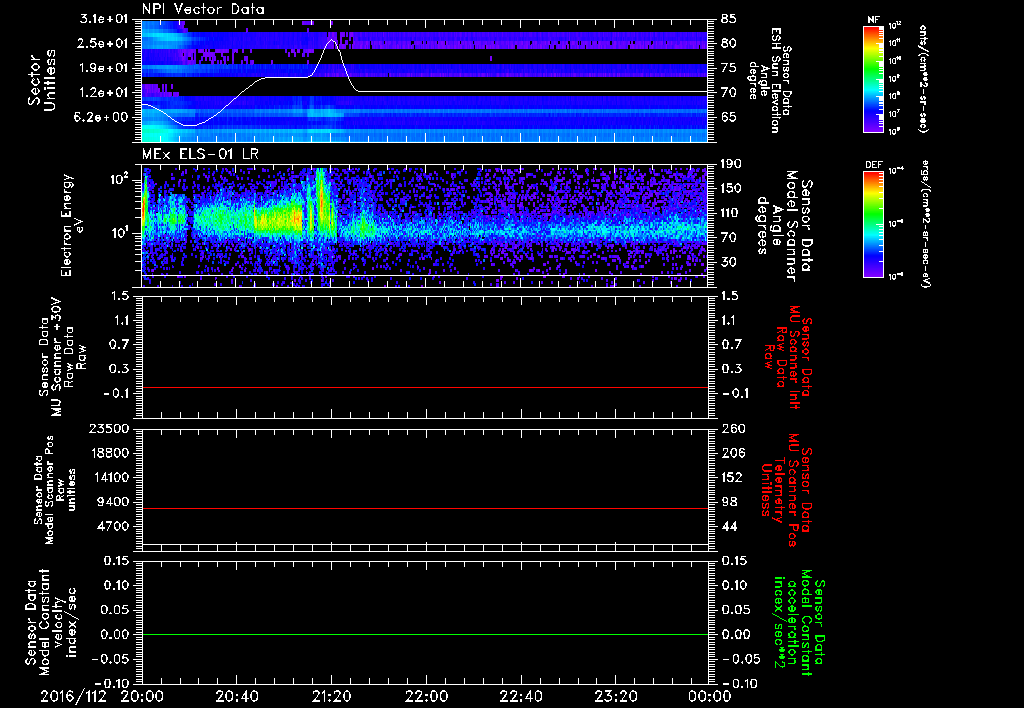1024x708 pixels.
Task: Click the ESH Sun Elevation Angle degree label
Action: pos(771,80)
